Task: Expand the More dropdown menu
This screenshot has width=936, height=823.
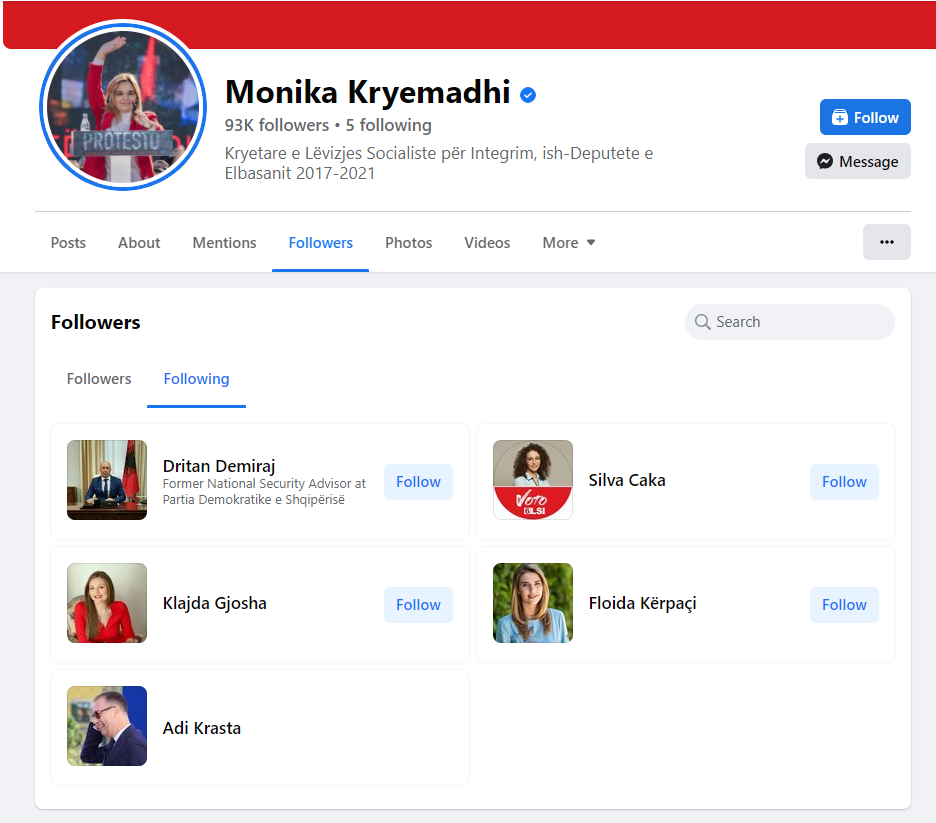Action: pyautogui.click(x=568, y=242)
